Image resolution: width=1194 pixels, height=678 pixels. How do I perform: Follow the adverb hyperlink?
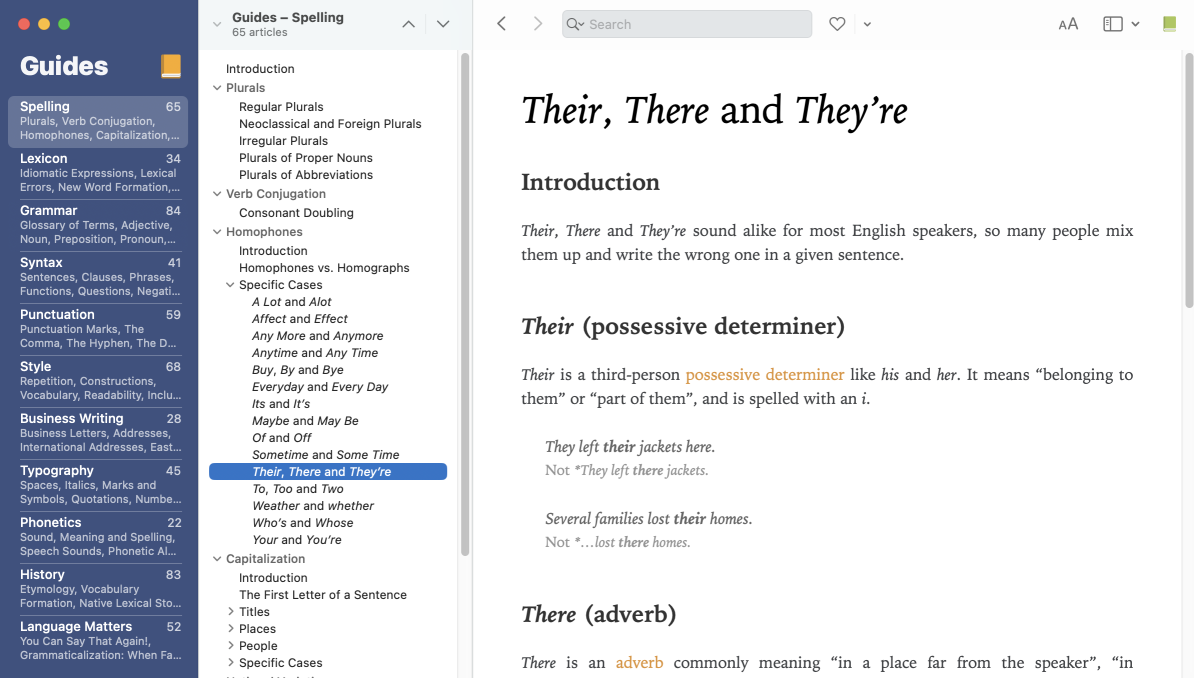(x=640, y=663)
